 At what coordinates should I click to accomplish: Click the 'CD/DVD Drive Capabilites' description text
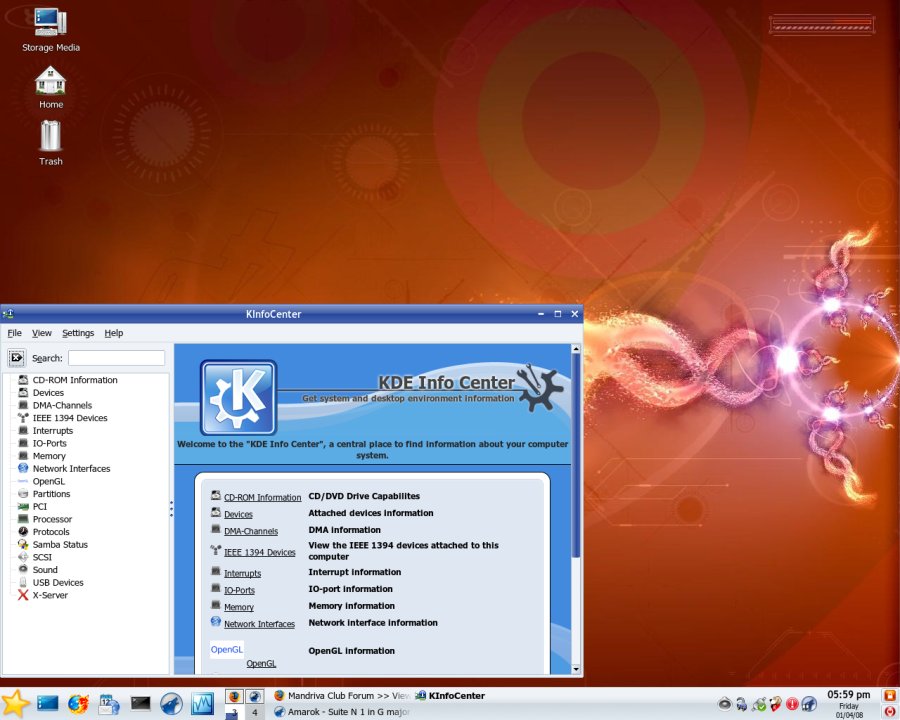click(x=364, y=496)
